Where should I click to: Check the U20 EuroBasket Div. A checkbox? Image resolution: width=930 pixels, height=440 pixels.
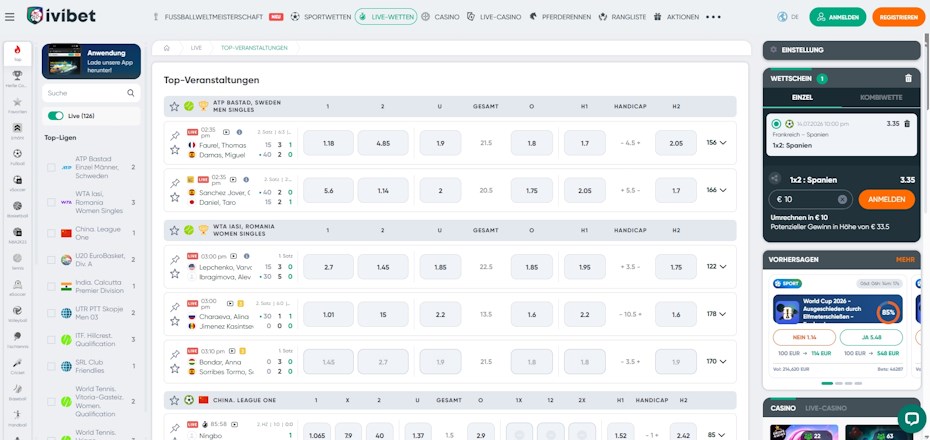tap(51, 260)
